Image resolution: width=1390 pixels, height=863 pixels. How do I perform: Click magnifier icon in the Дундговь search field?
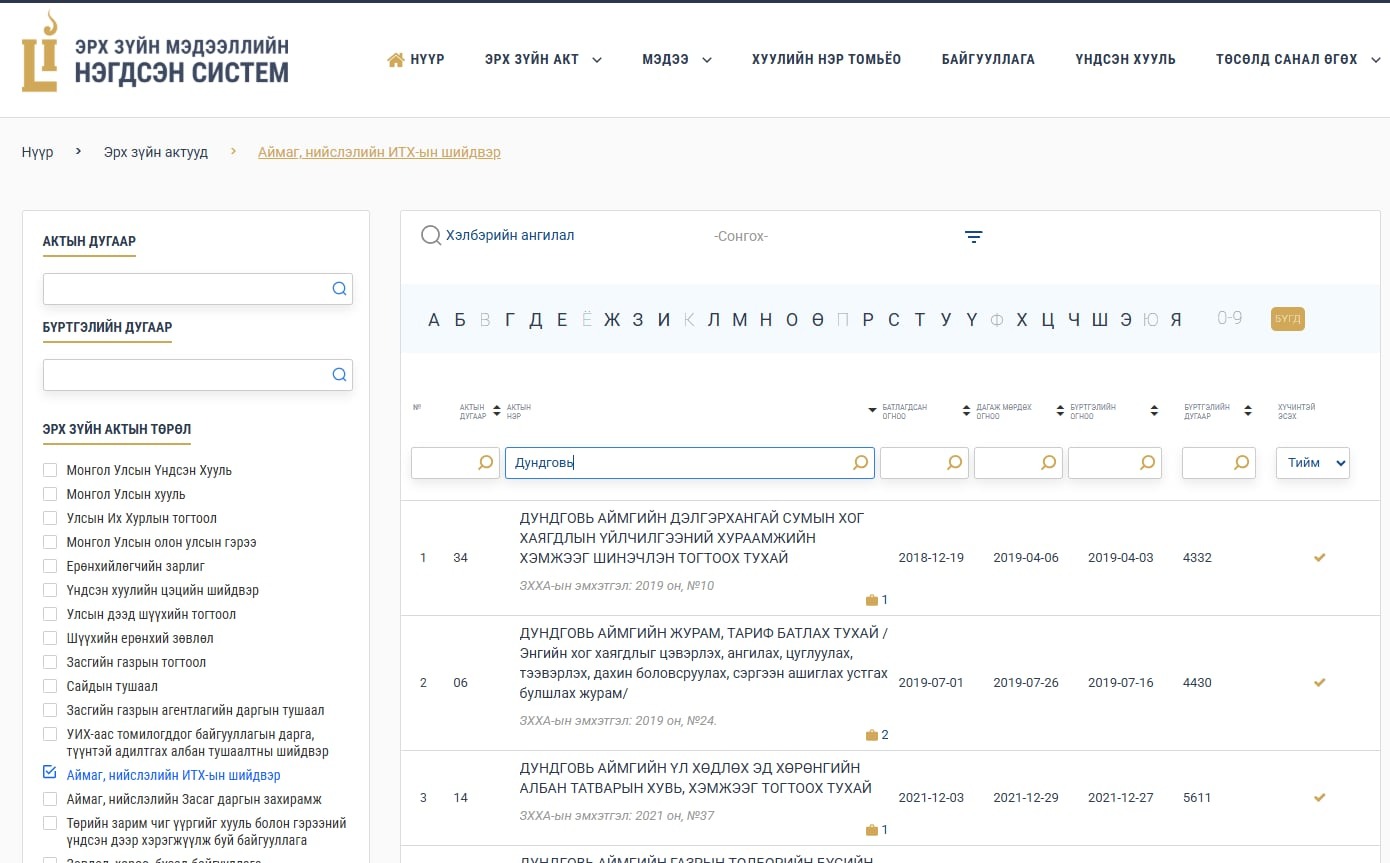point(860,463)
